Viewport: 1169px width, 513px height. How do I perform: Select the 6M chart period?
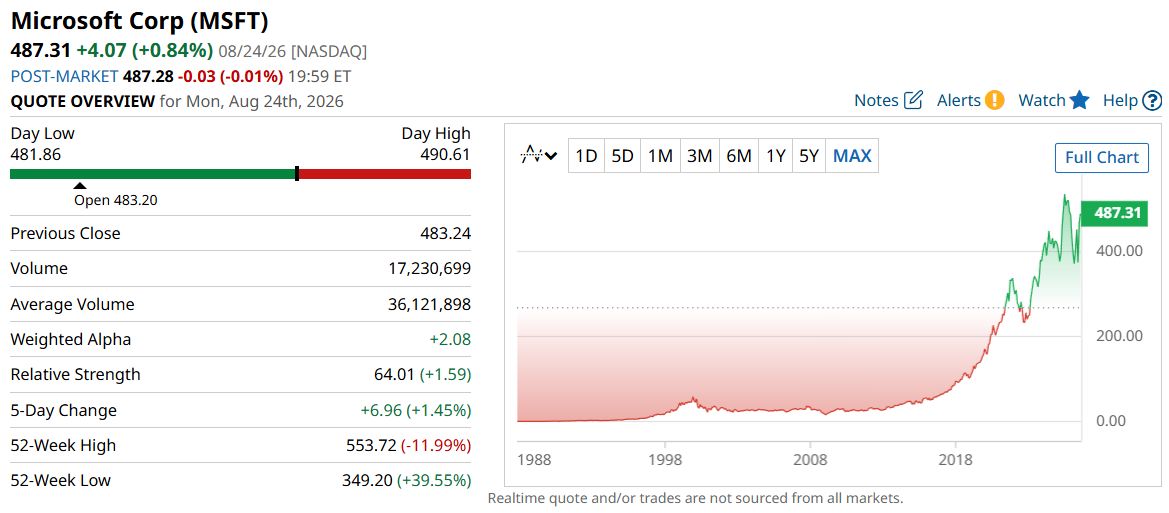click(x=738, y=157)
